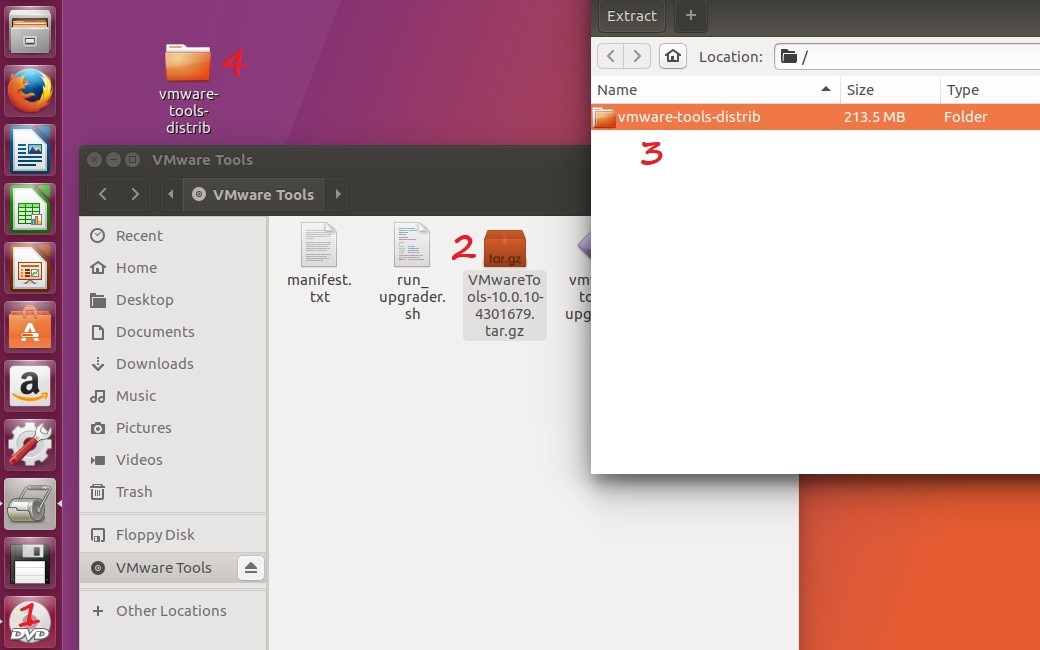Open LibreOffice Impress from the dock
Viewport: 1040px width, 650px height.
click(30, 268)
